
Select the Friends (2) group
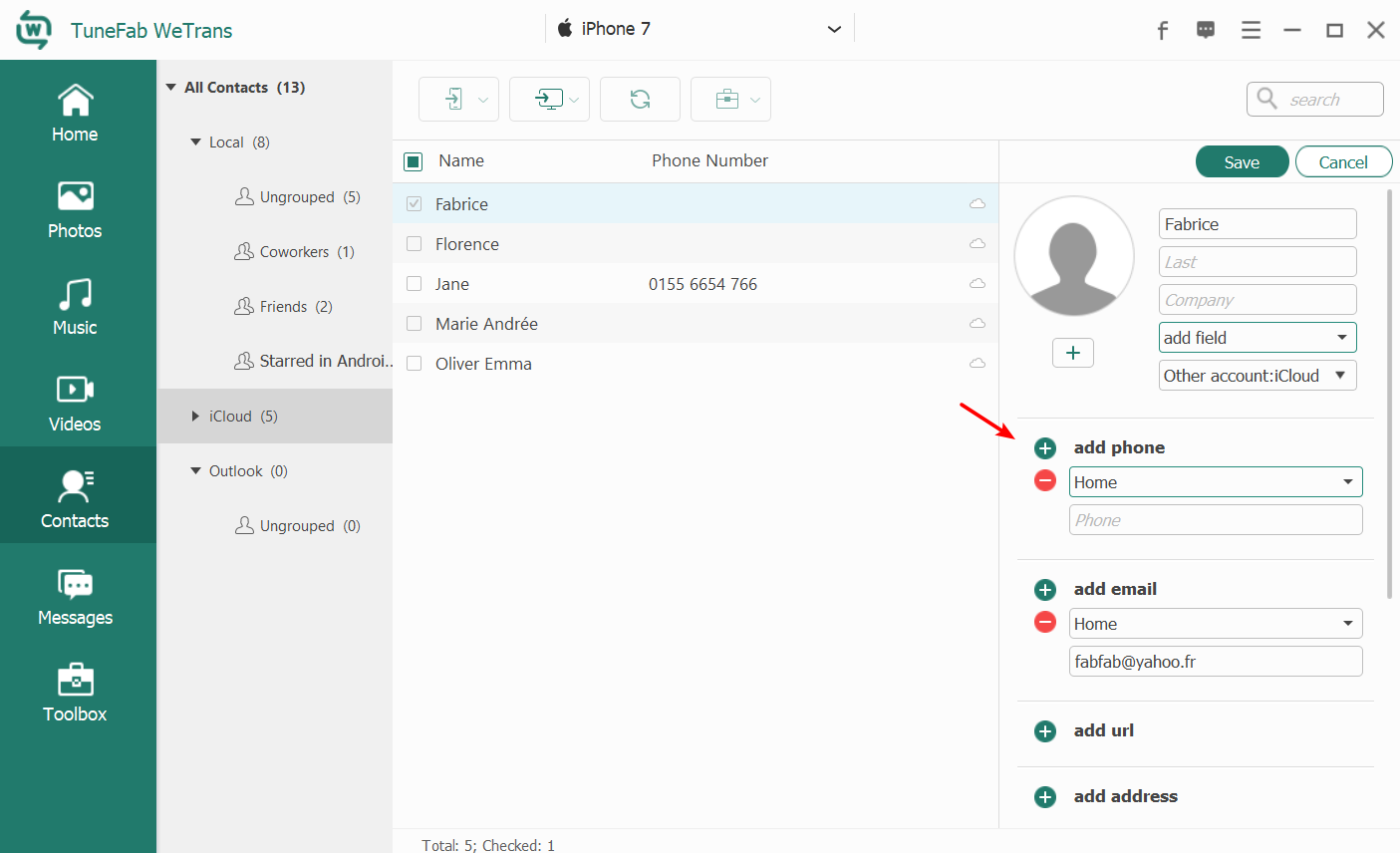283,307
